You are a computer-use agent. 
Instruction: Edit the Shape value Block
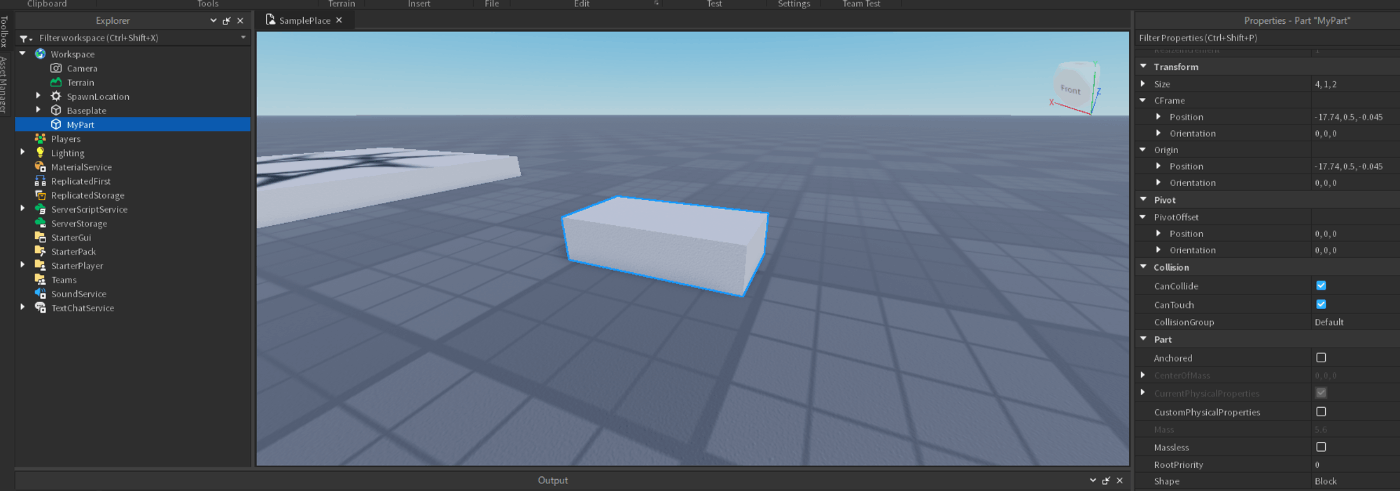click(1355, 481)
